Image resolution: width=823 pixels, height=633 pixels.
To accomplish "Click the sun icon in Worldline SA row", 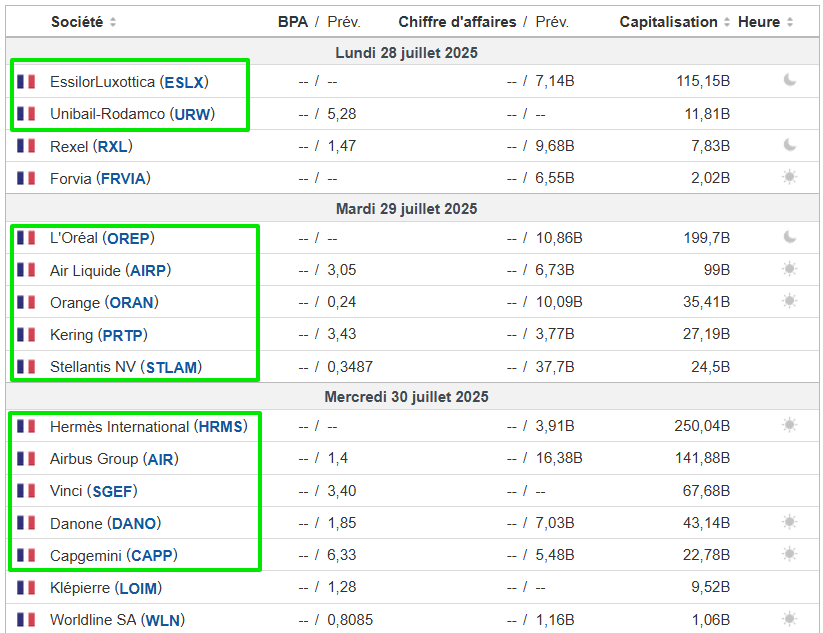I will click(790, 620).
